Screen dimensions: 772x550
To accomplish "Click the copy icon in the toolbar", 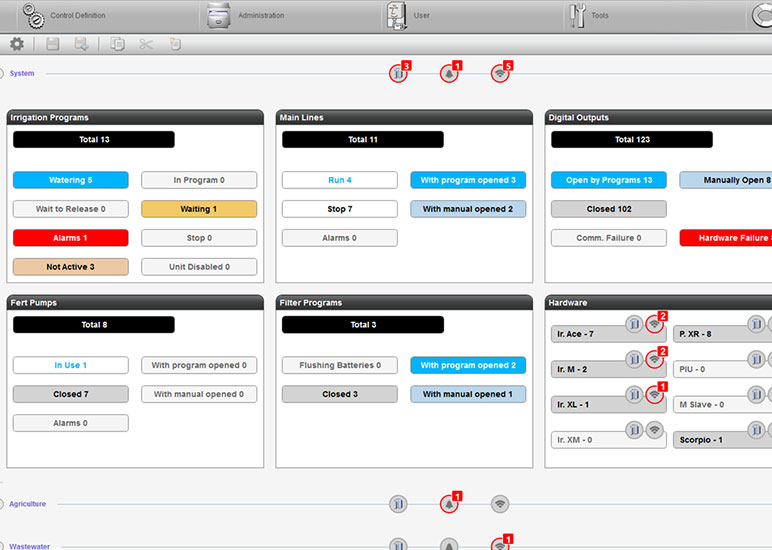I will [x=118, y=44].
